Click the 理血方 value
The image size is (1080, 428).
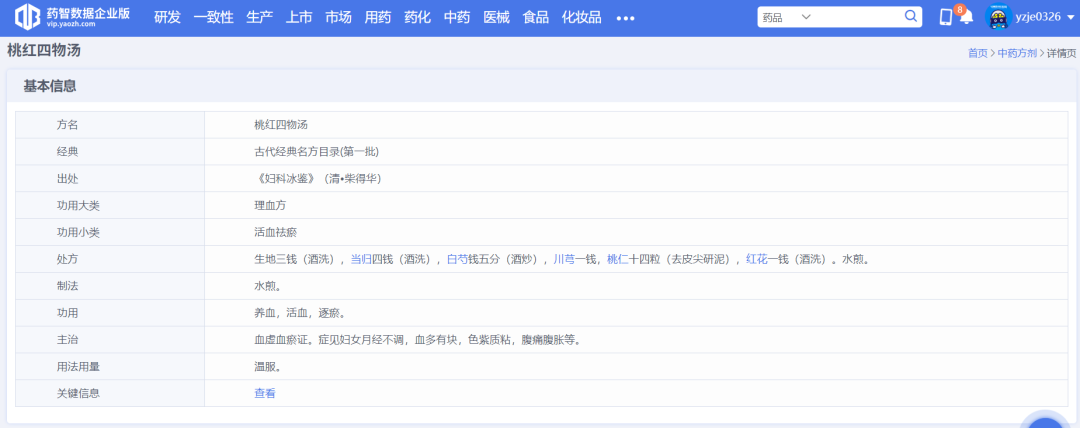[x=270, y=205]
